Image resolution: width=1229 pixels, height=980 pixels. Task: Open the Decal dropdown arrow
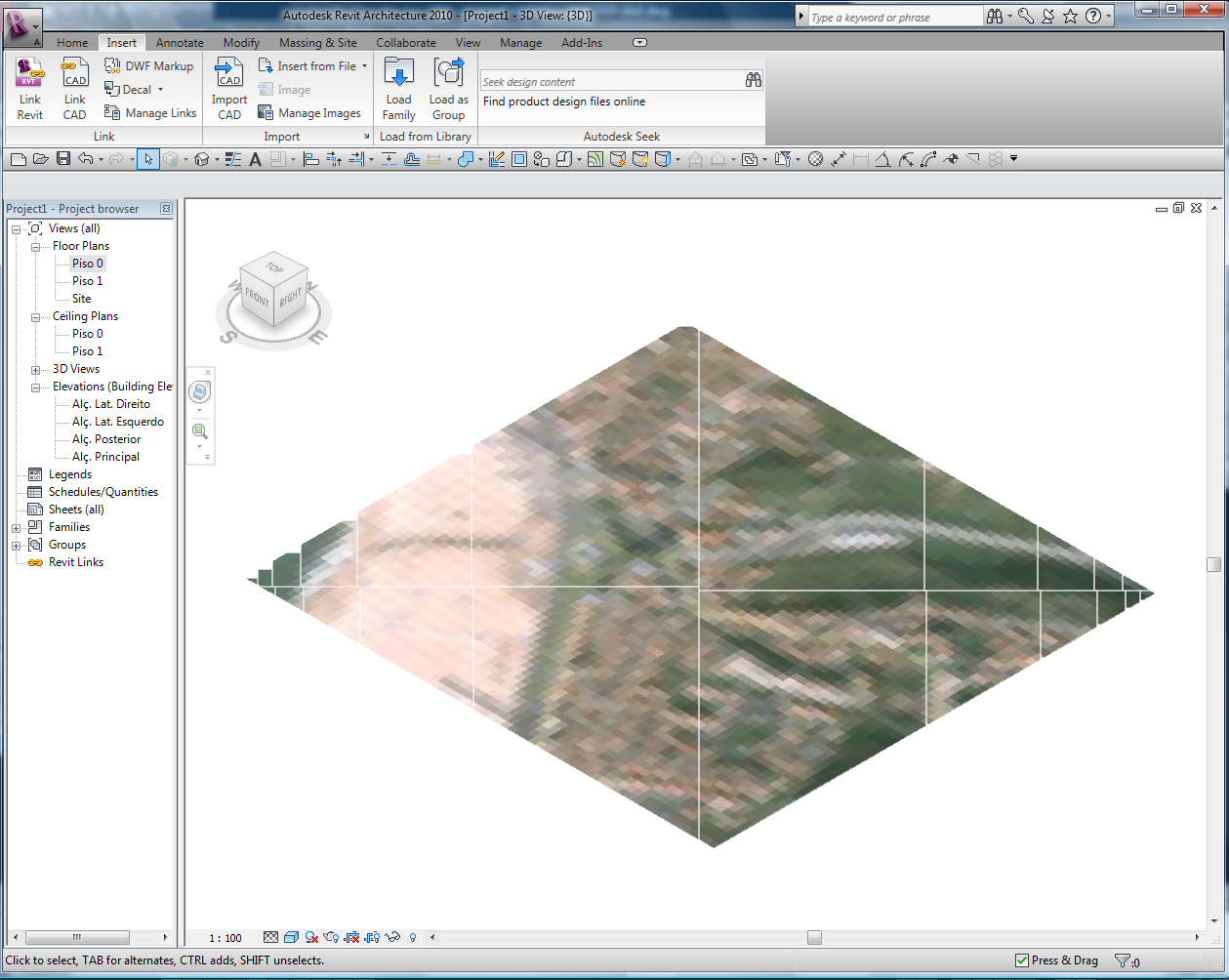point(160,90)
